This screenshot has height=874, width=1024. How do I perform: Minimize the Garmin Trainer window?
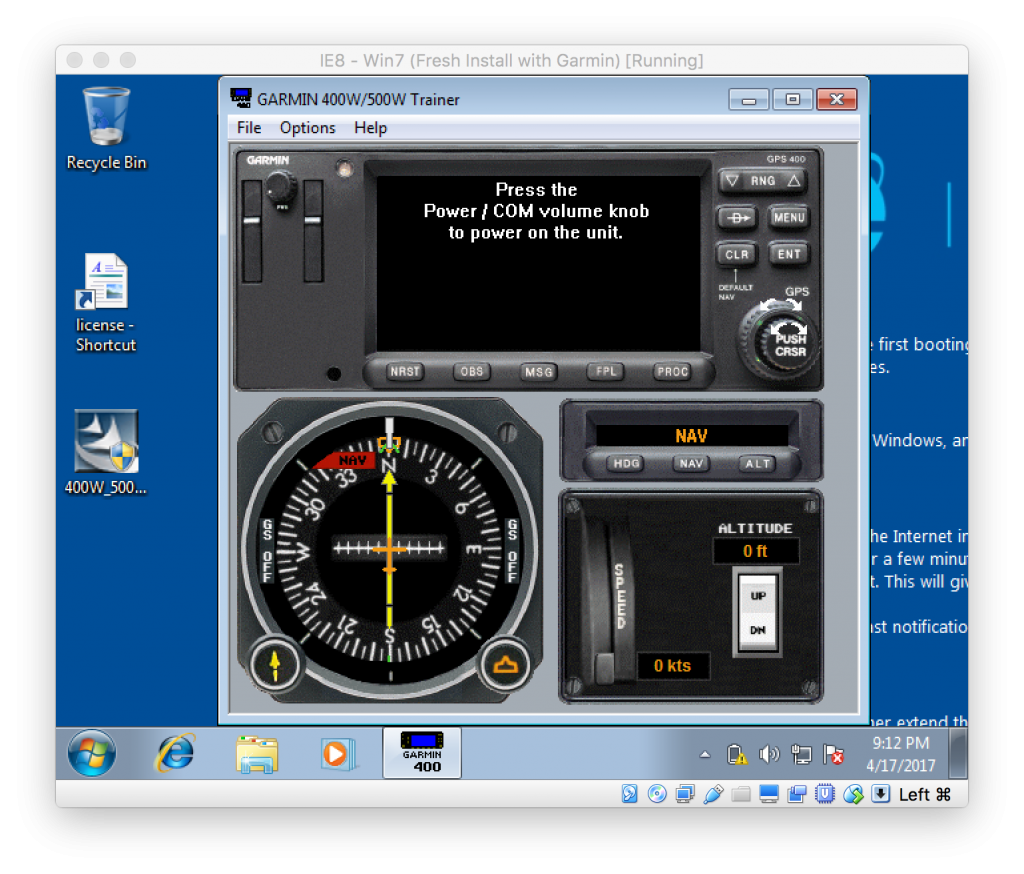click(748, 100)
